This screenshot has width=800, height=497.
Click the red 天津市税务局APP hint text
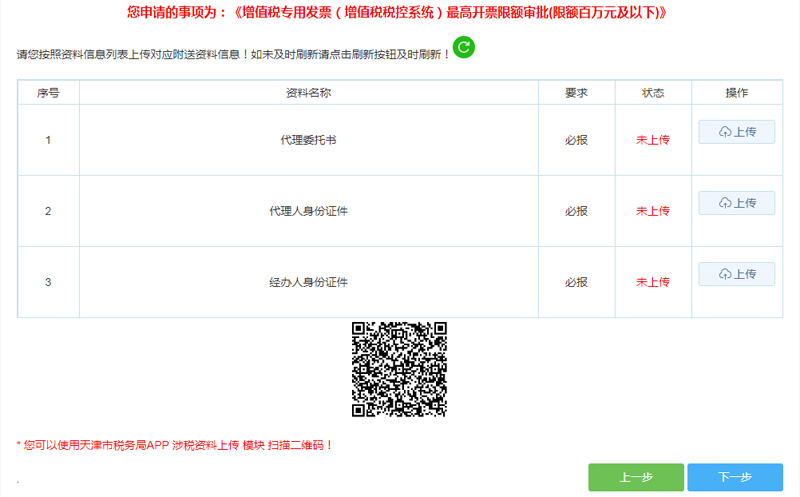pos(174,445)
